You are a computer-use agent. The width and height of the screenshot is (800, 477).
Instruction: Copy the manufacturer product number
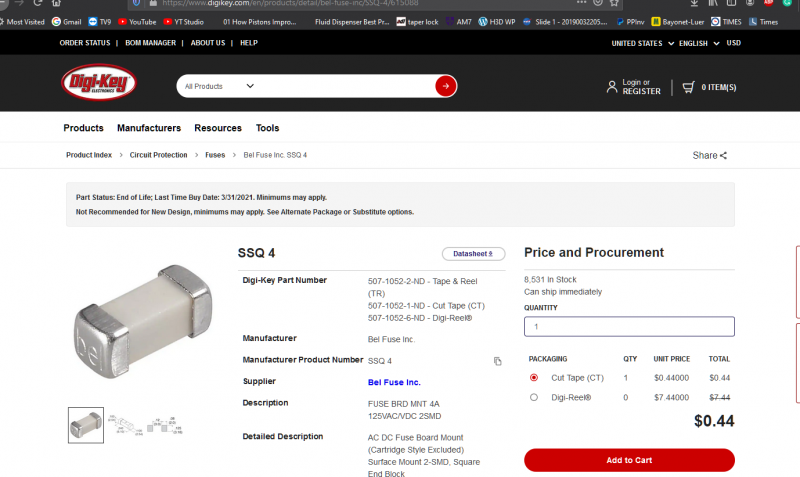pos(498,361)
